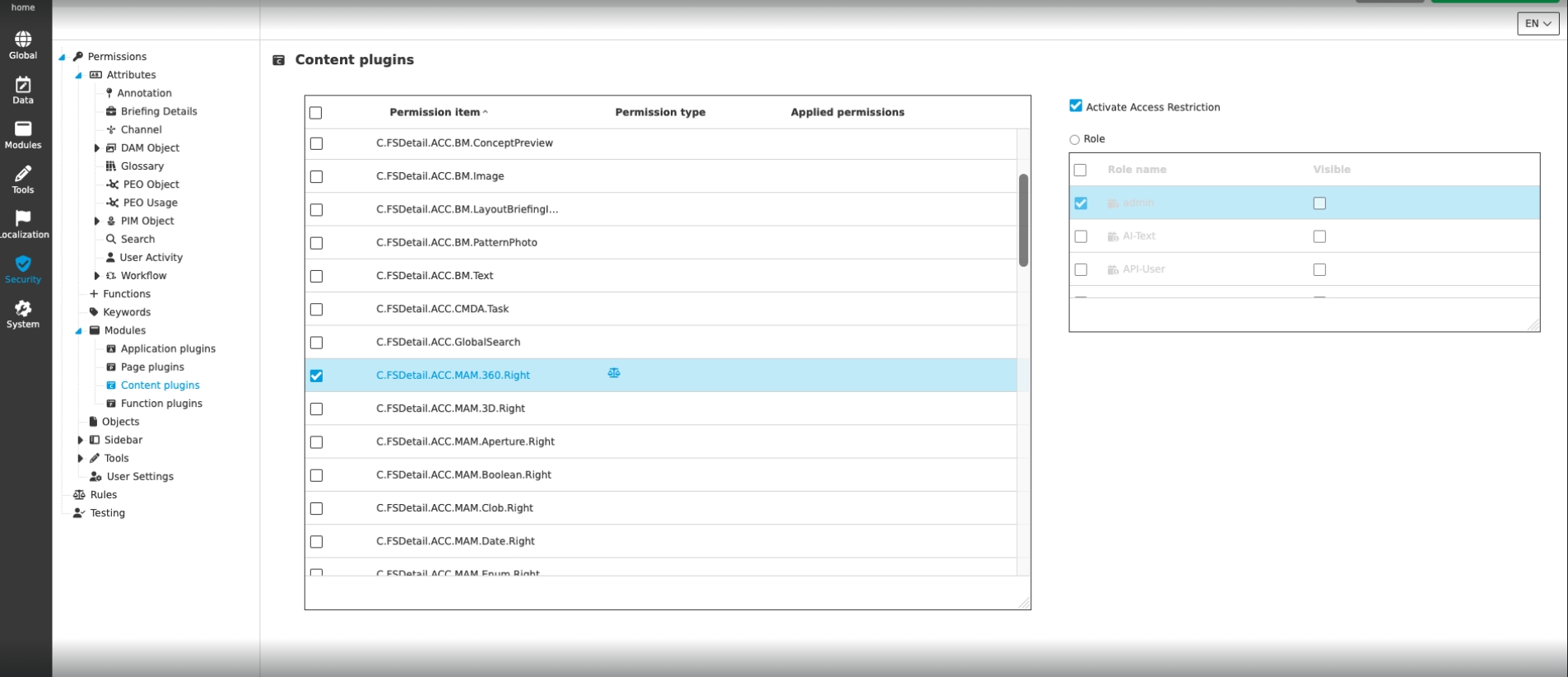Check the C.FSDetail.ACC.BM.Image checkbox
The image size is (1568, 677).
(x=316, y=176)
